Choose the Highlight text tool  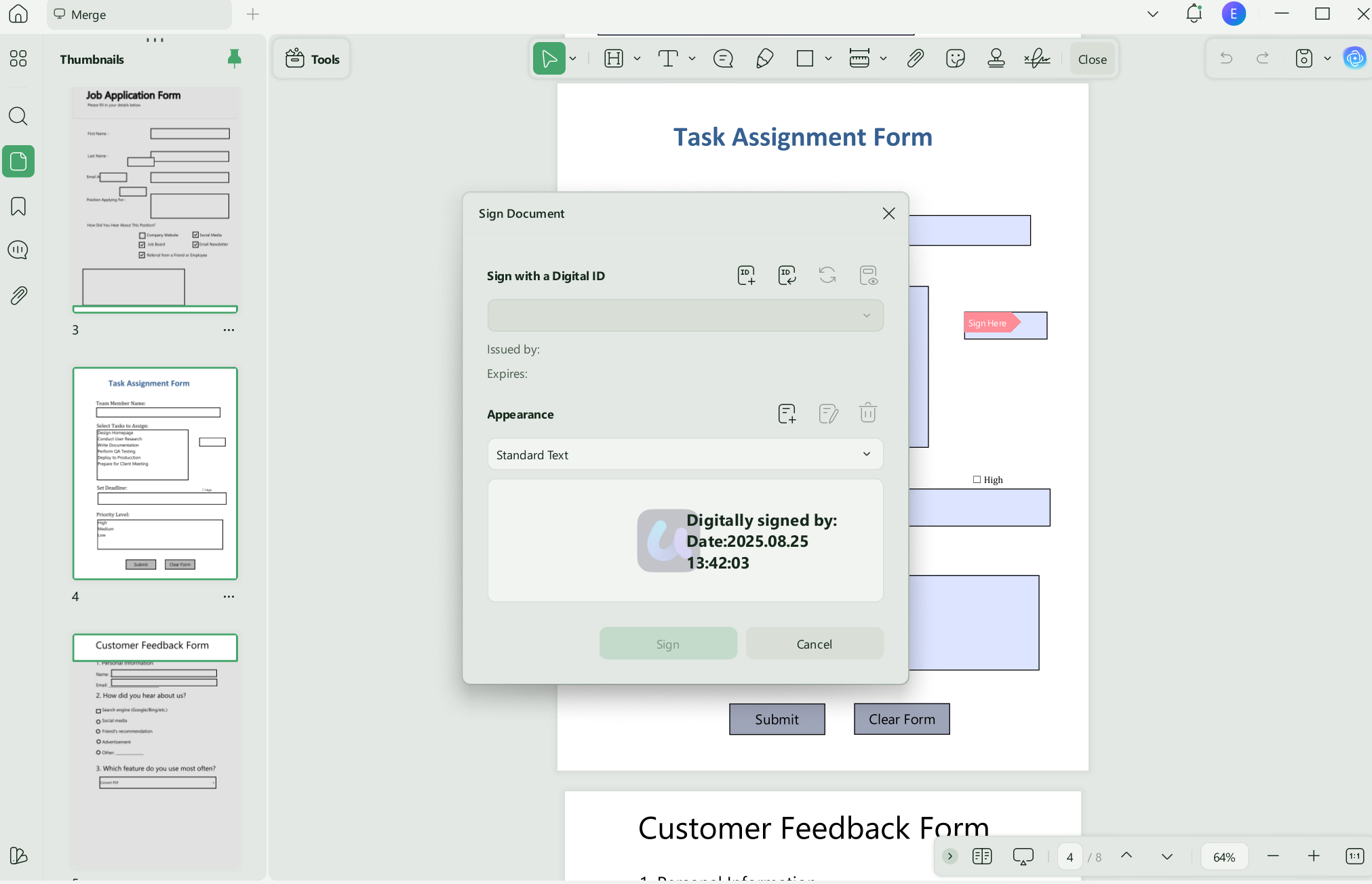pos(614,59)
